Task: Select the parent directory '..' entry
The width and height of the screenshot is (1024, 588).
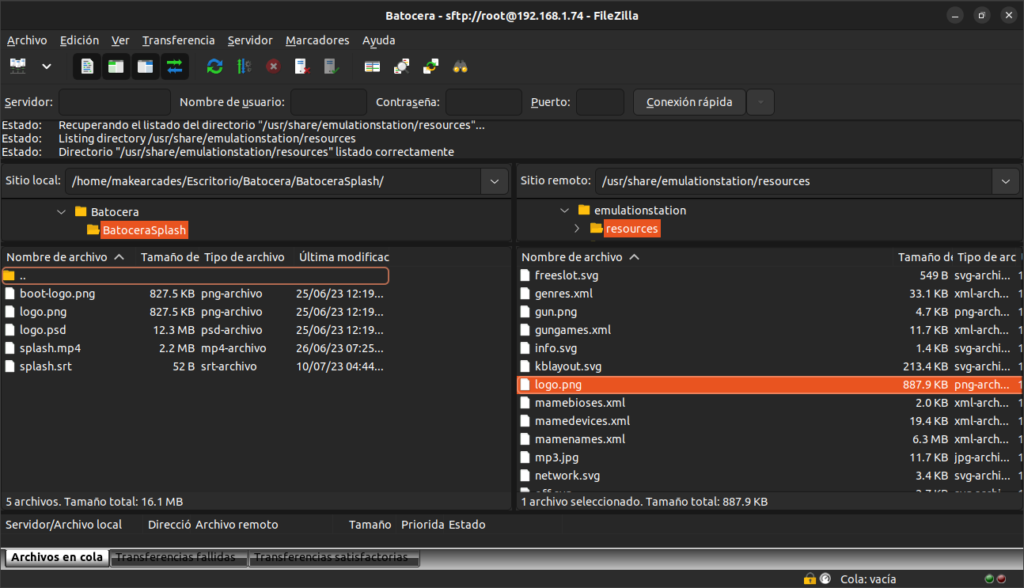Action: (195, 276)
